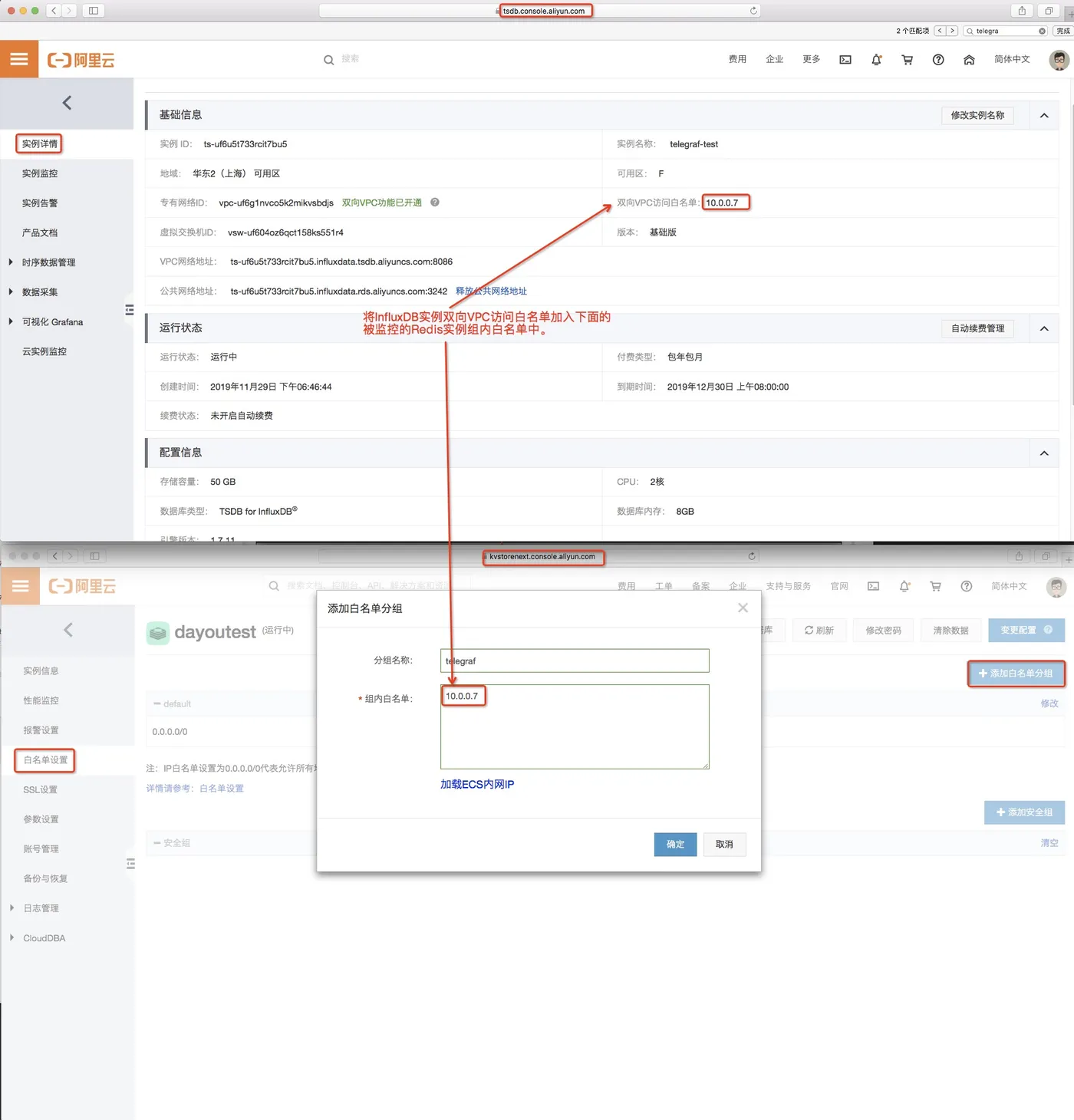Screen dimensions: 1074x1120
Task: Collapse 配置信息 section chevron
Action: [1044, 453]
